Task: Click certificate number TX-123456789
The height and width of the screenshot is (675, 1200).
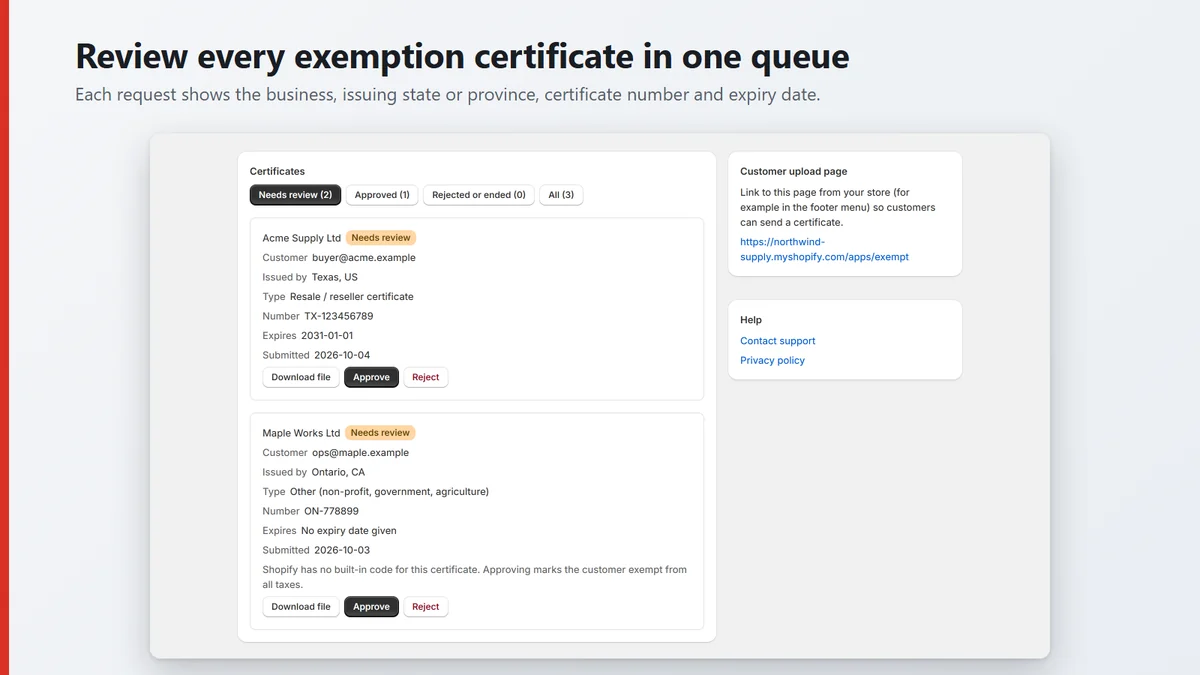Action: point(339,316)
